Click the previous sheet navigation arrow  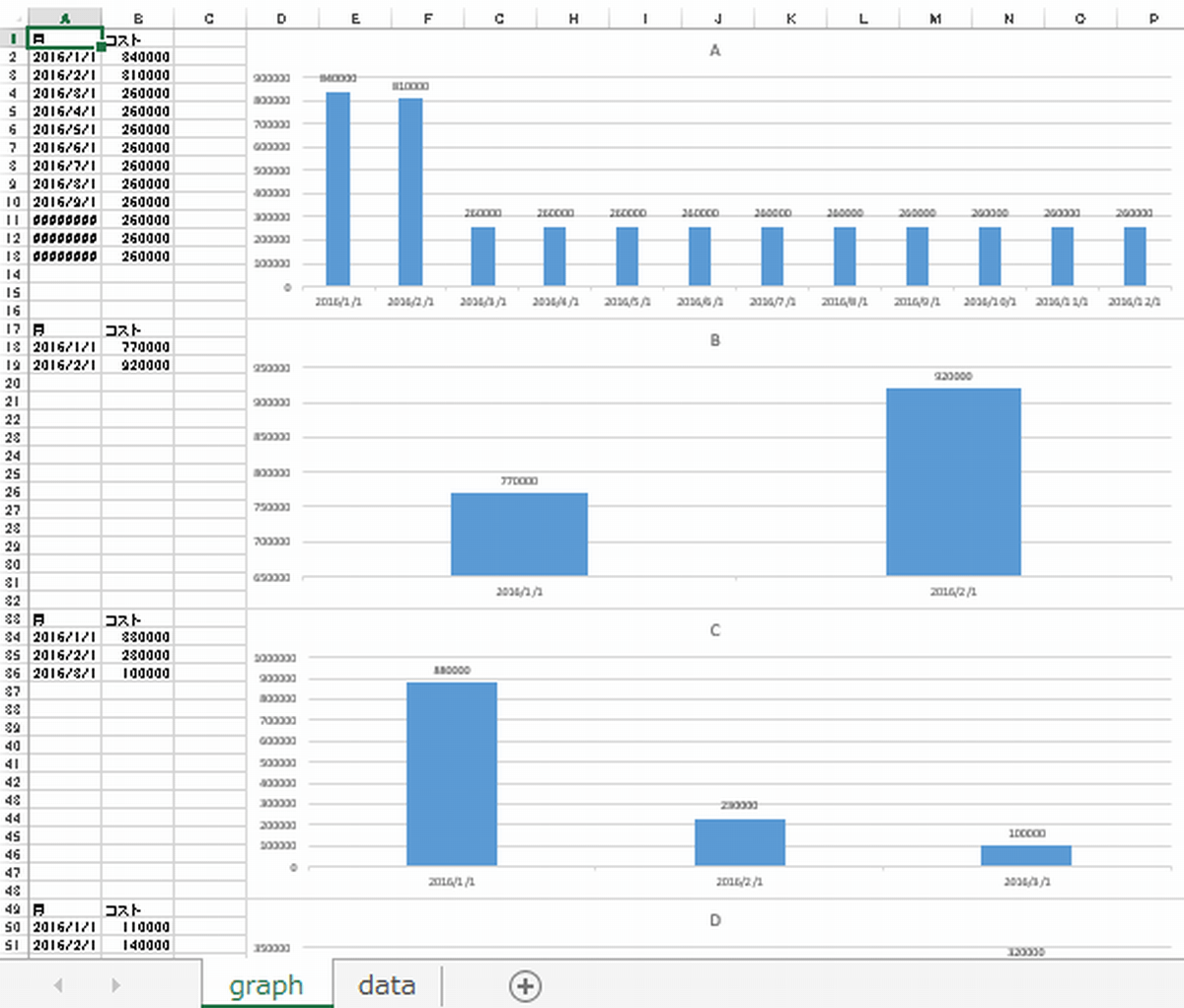click(x=57, y=985)
